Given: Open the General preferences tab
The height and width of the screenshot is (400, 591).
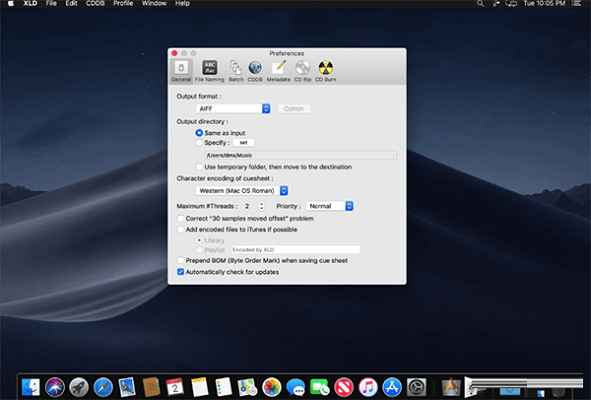Looking at the screenshot, I should (x=181, y=71).
